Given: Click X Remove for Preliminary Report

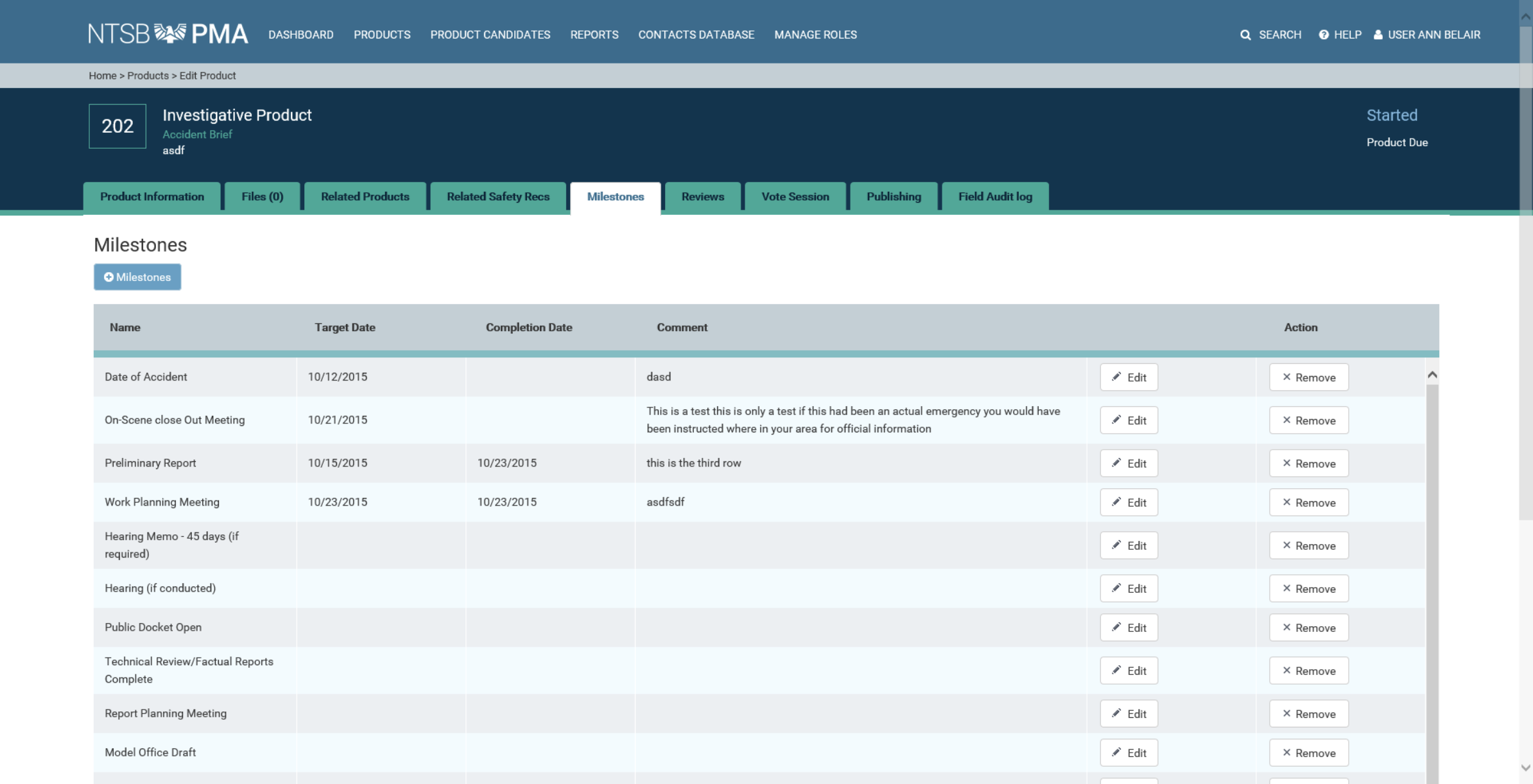Looking at the screenshot, I should point(1308,463).
